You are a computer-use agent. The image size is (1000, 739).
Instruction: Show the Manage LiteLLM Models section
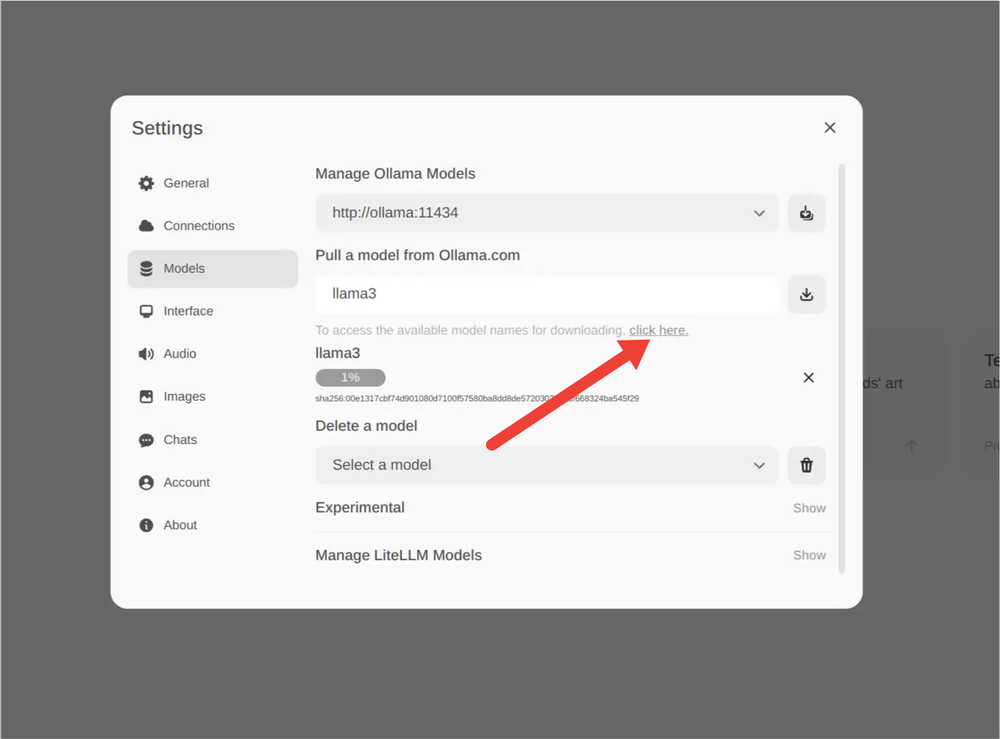pos(808,555)
